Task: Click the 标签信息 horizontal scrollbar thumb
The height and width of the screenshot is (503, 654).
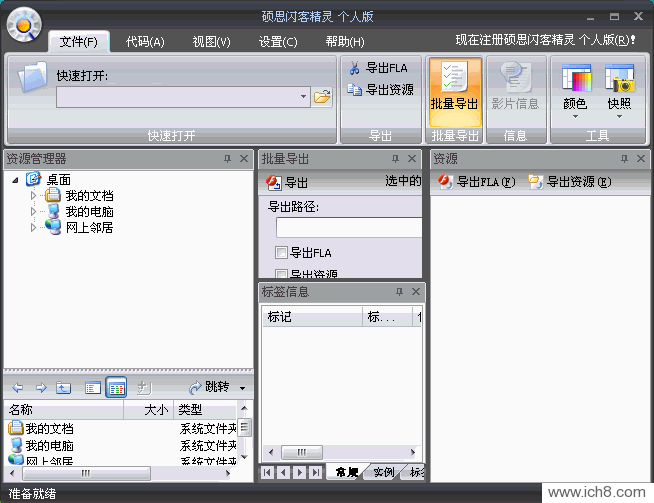Action: [x=302, y=452]
